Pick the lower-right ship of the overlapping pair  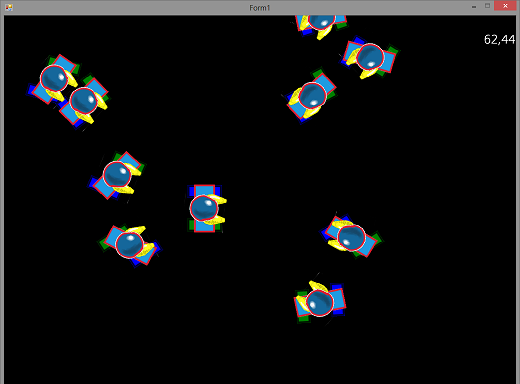(83, 101)
